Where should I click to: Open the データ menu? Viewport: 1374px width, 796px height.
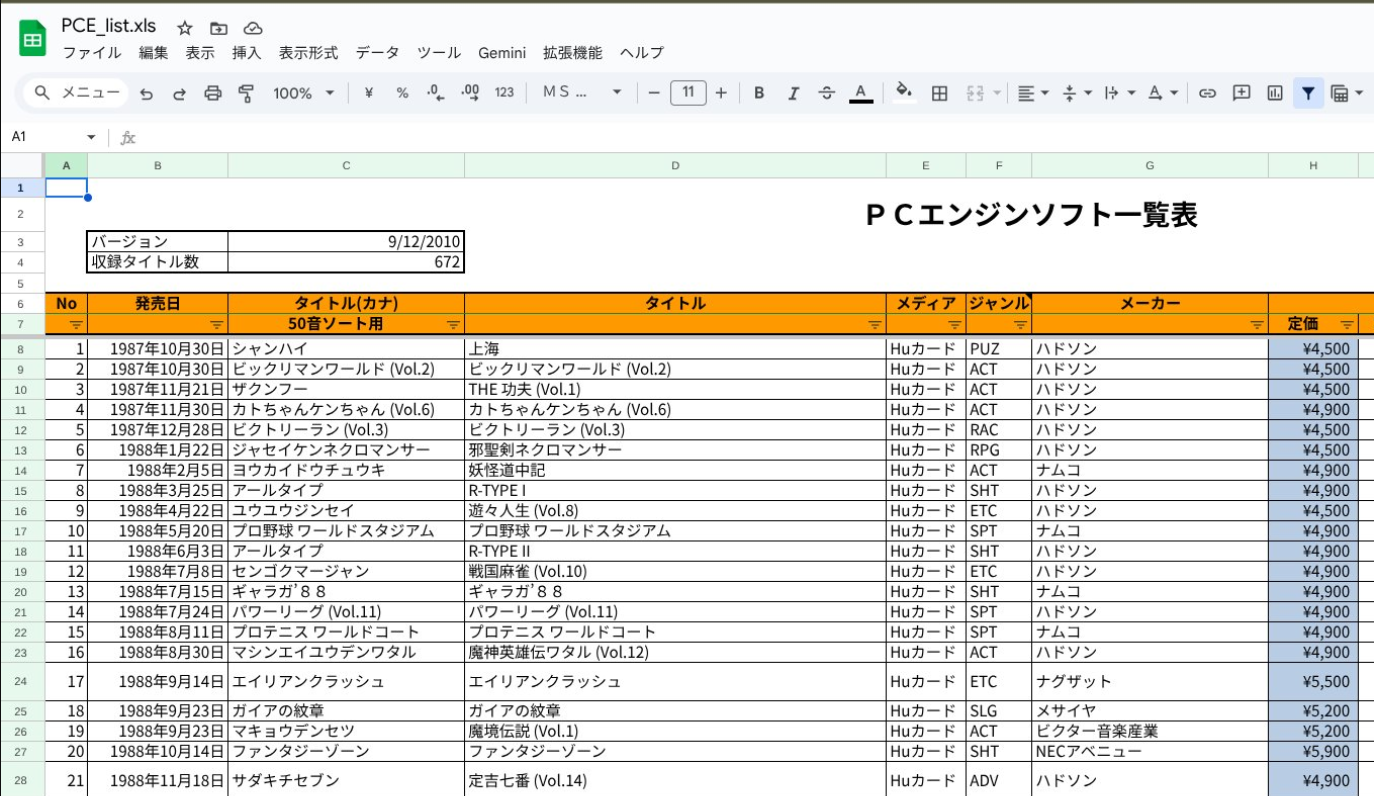coord(377,53)
